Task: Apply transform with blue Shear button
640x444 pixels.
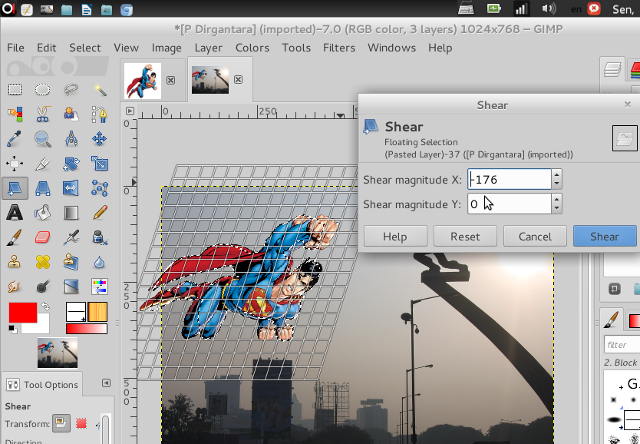Action: pos(604,237)
